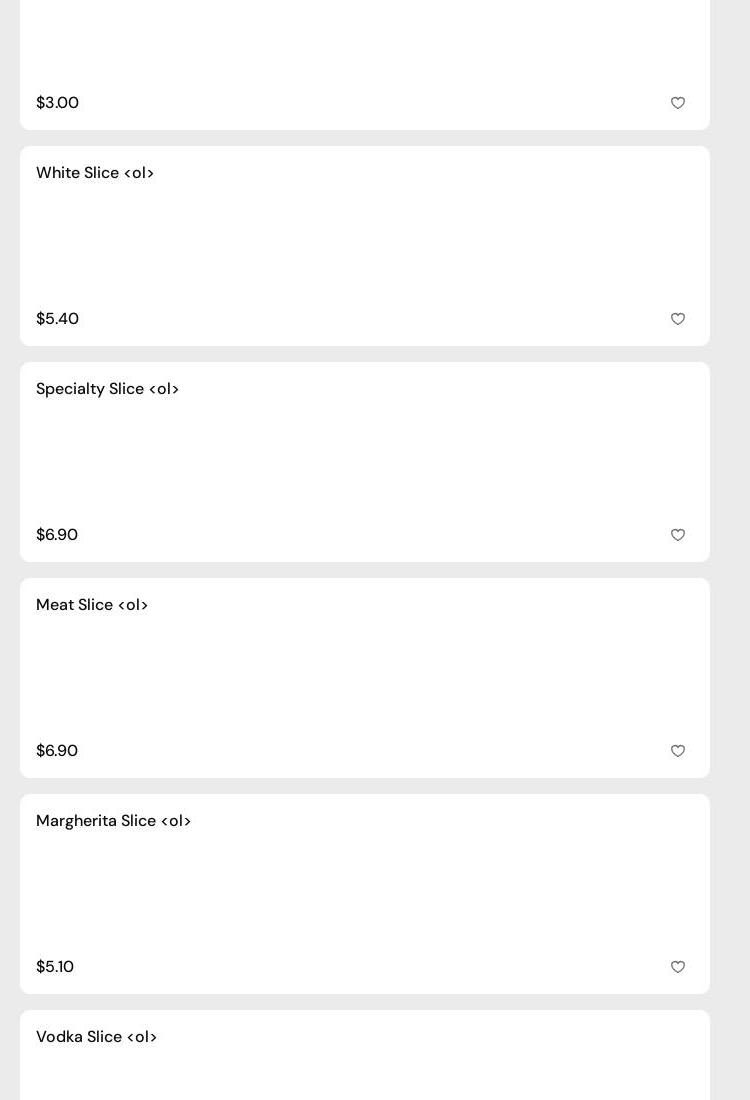This screenshot has width=750, height=1100.
Task: Click the Margherita Slice title
Action: click(113, 821)
